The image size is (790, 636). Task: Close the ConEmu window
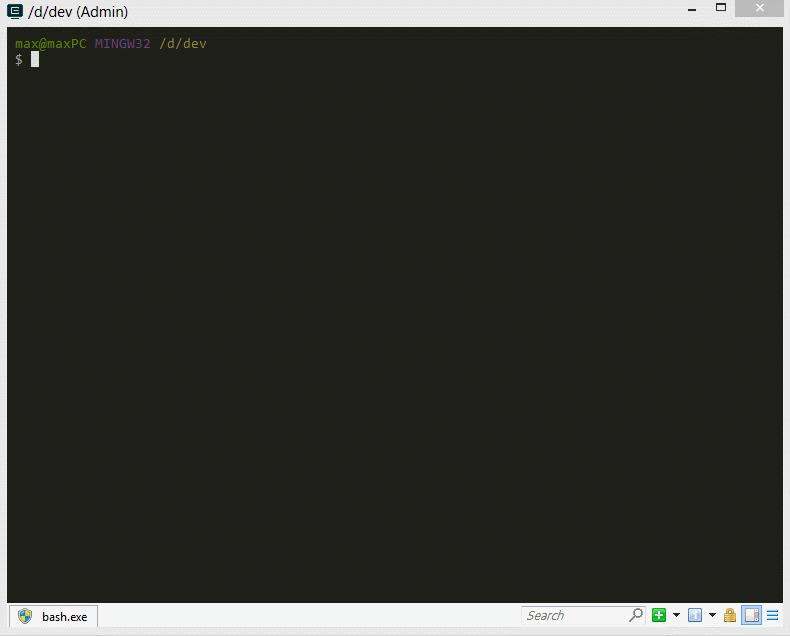click(759, 8)
